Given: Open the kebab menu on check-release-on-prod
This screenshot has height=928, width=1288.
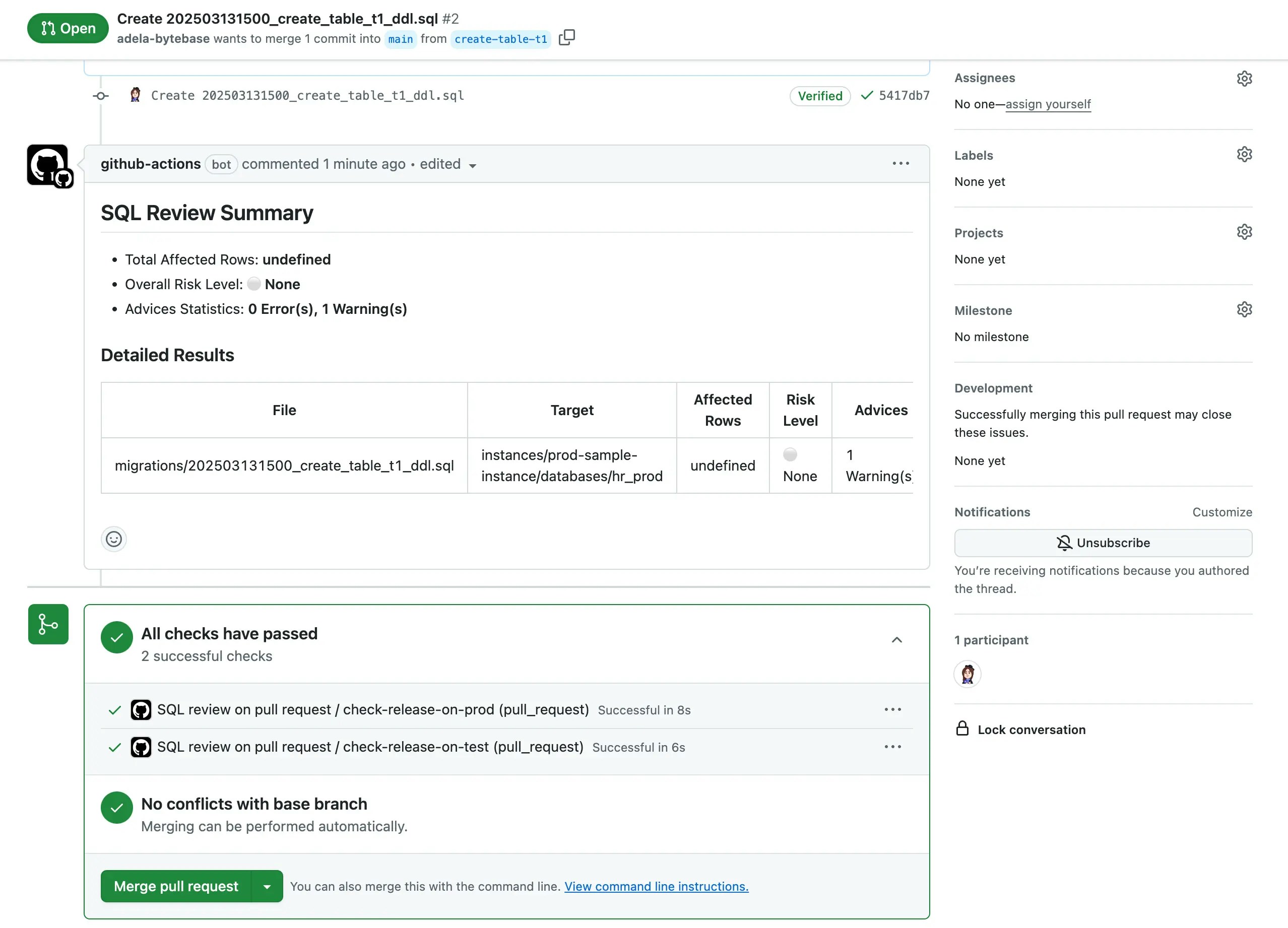Looking at the screenshot, I should point(893,709).
